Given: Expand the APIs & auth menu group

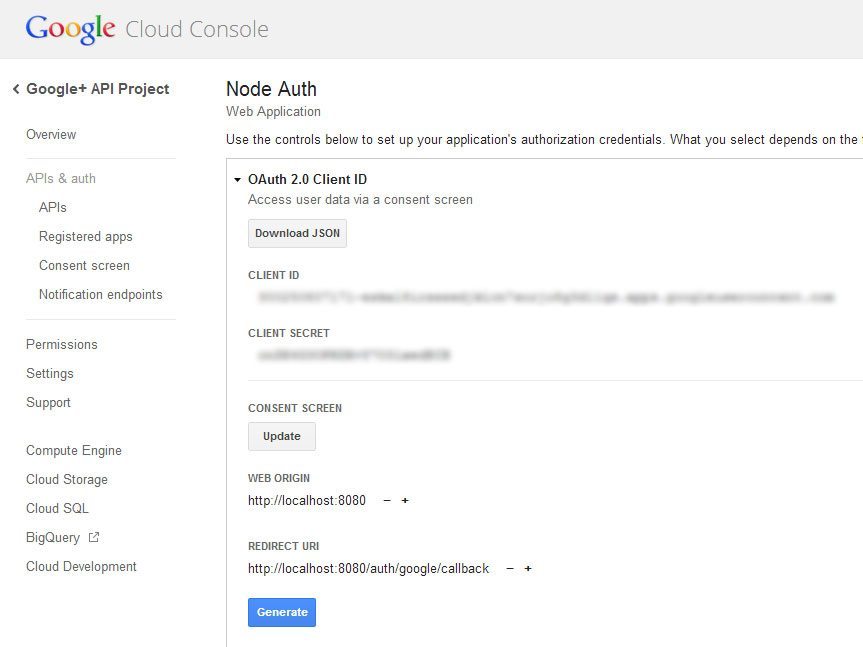Looking at the screenshot, I should (x=61, y=178).
